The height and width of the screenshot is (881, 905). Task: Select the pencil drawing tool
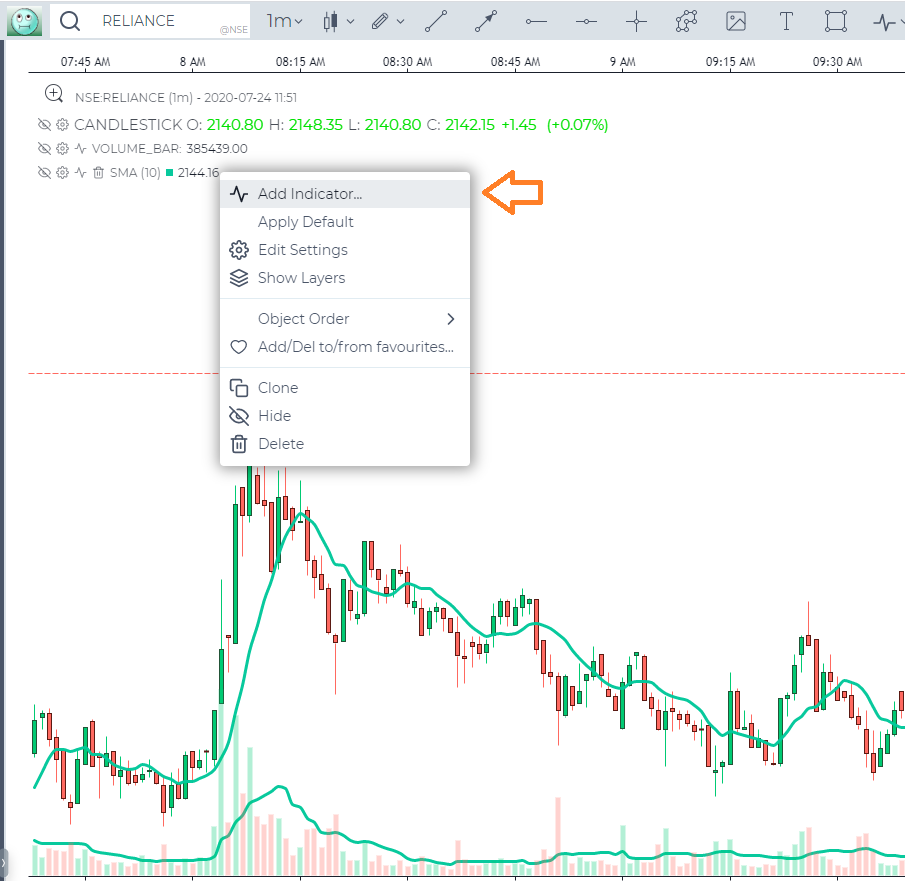click(380, 21)
